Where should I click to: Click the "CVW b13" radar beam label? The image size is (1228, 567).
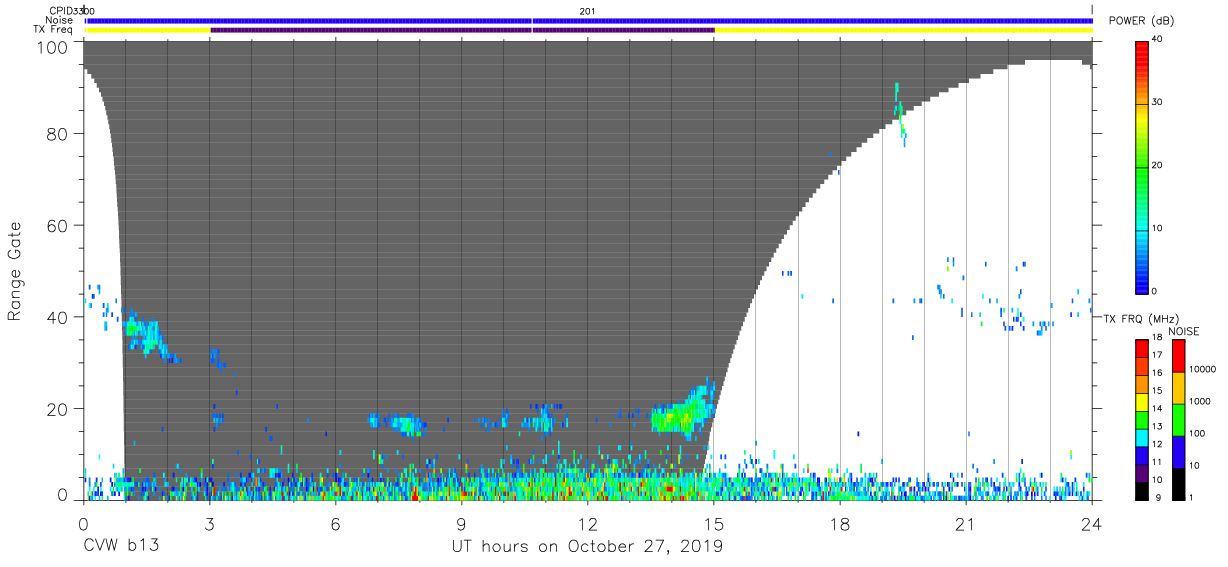(121, 547)
